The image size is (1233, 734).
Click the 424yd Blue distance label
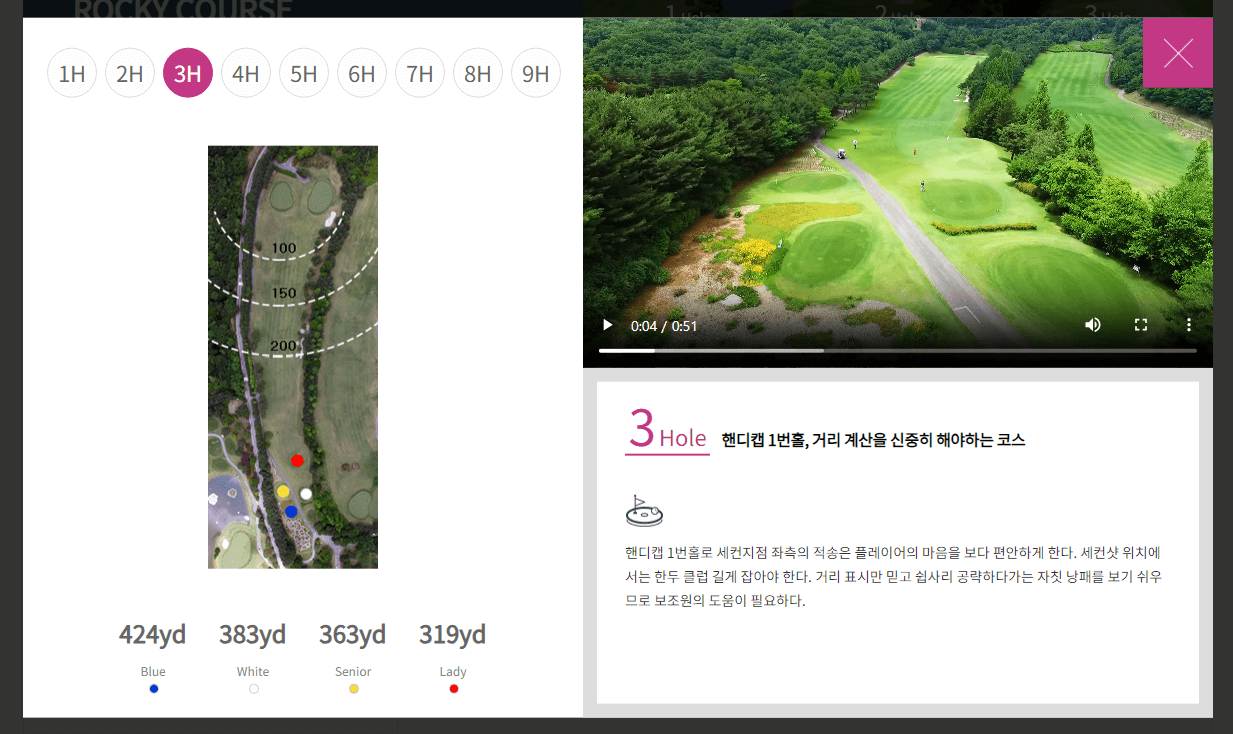click(152, 634)
